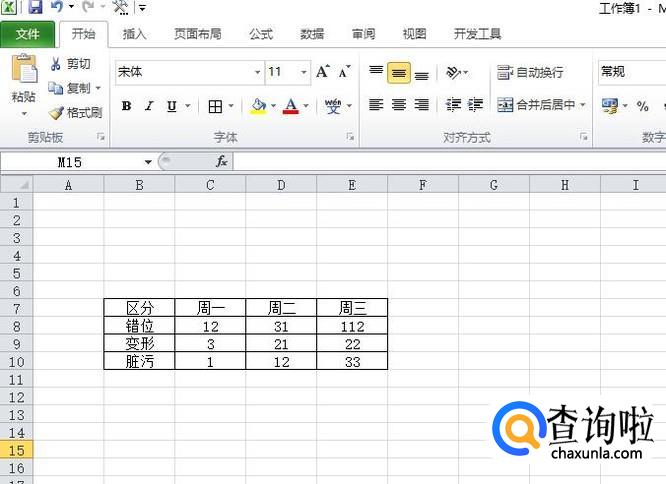The image size is (666, 484).
Task: Switch to the 插入 ribbon tab
Action: pyautogui.click(x=134, y=34)
